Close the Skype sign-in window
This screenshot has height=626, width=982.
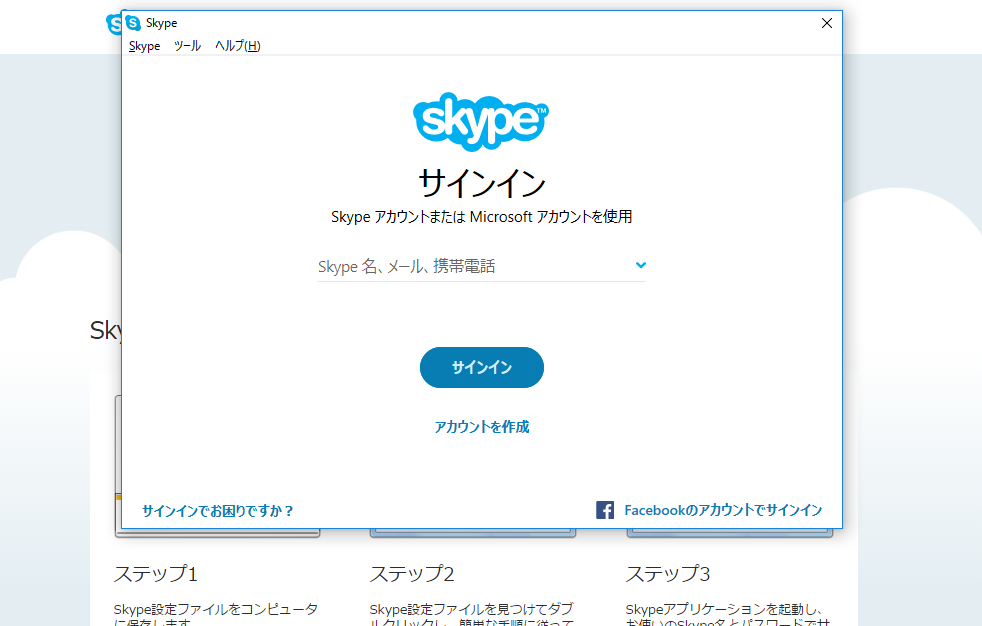(827, 23)
